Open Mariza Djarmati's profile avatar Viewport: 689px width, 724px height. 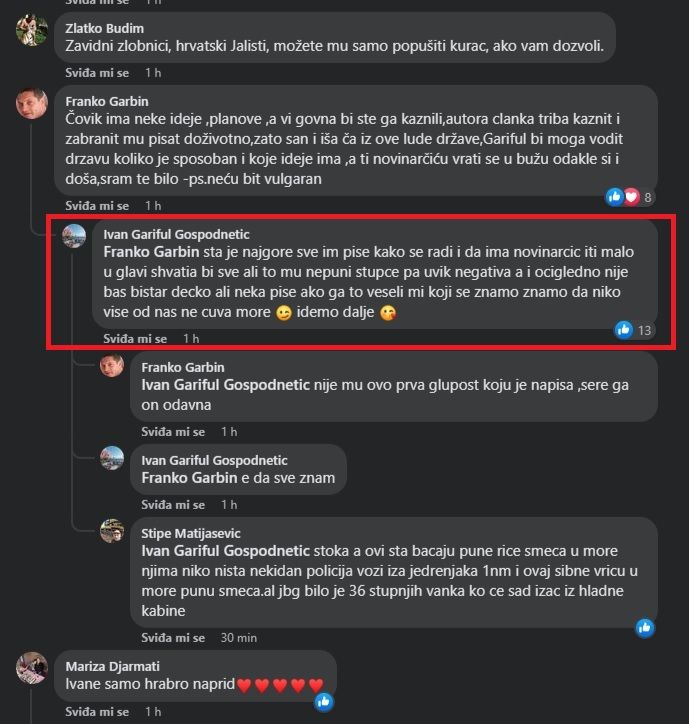[x=32, y=668]
